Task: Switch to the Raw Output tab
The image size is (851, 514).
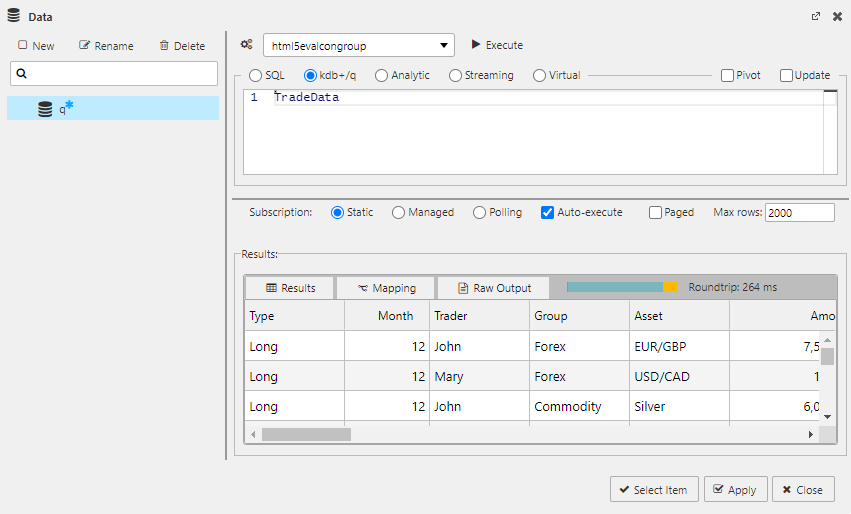Action: click(x=493, y=288)
